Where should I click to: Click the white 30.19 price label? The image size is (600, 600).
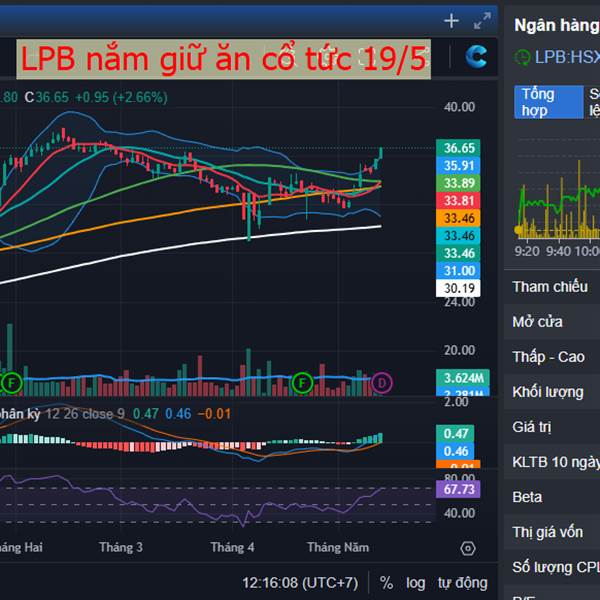[458, 288]
